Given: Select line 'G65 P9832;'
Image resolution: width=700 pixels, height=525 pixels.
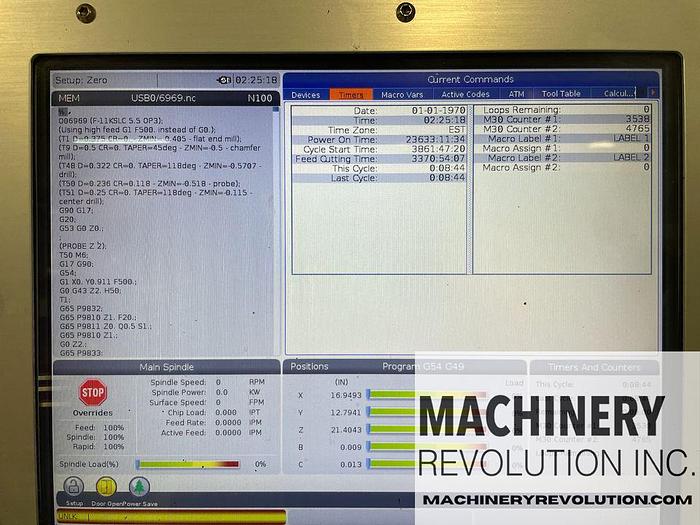Looking at the screenshot, I should pyautogui.click(x=81, y=308).
